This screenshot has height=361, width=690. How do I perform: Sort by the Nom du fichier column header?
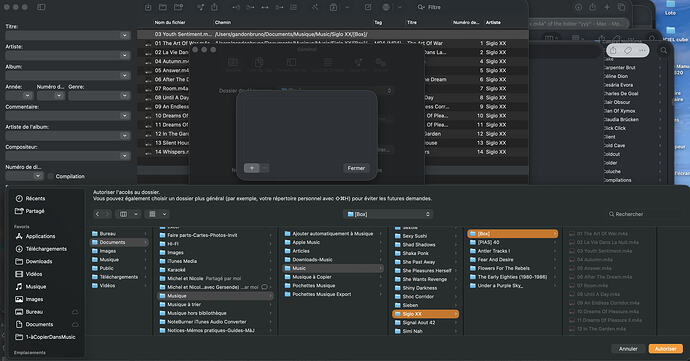(x=170, y=22)
